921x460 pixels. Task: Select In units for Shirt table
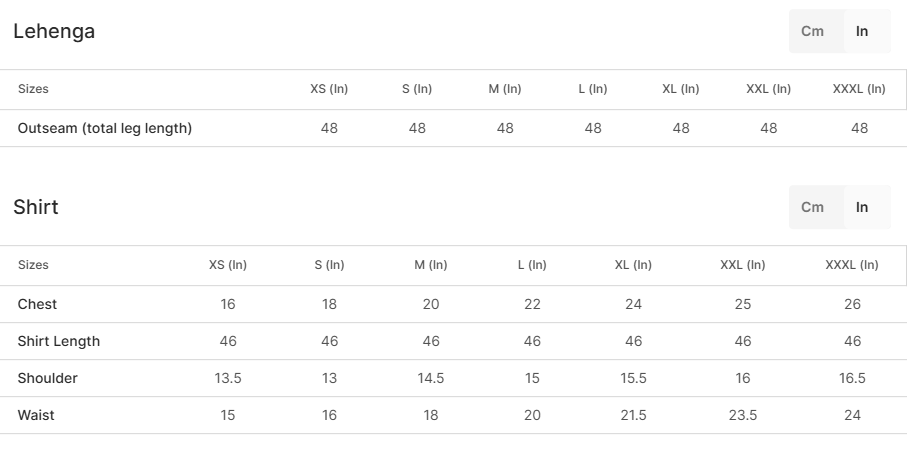862,207
